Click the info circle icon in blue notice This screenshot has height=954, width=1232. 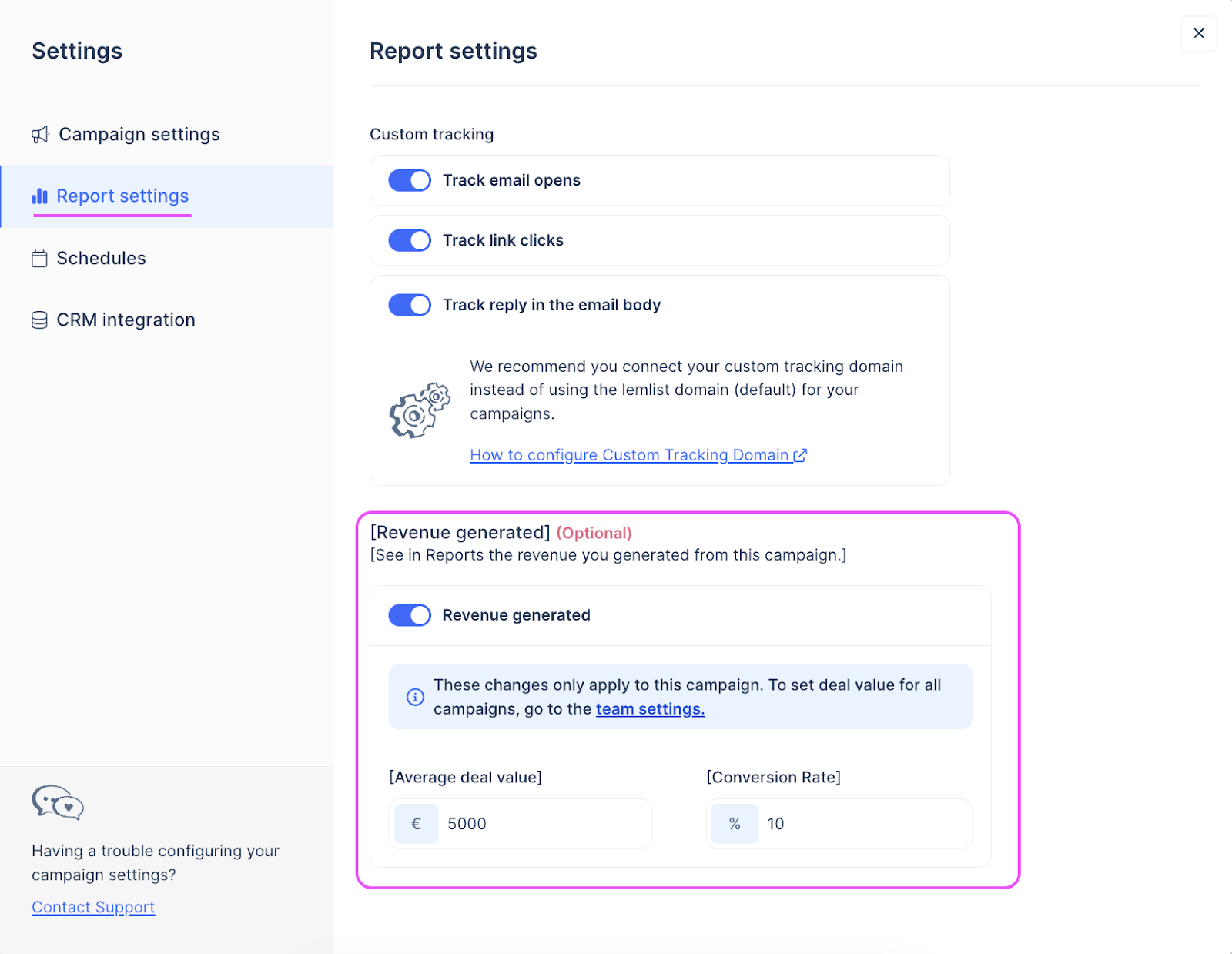pos(415,697)
